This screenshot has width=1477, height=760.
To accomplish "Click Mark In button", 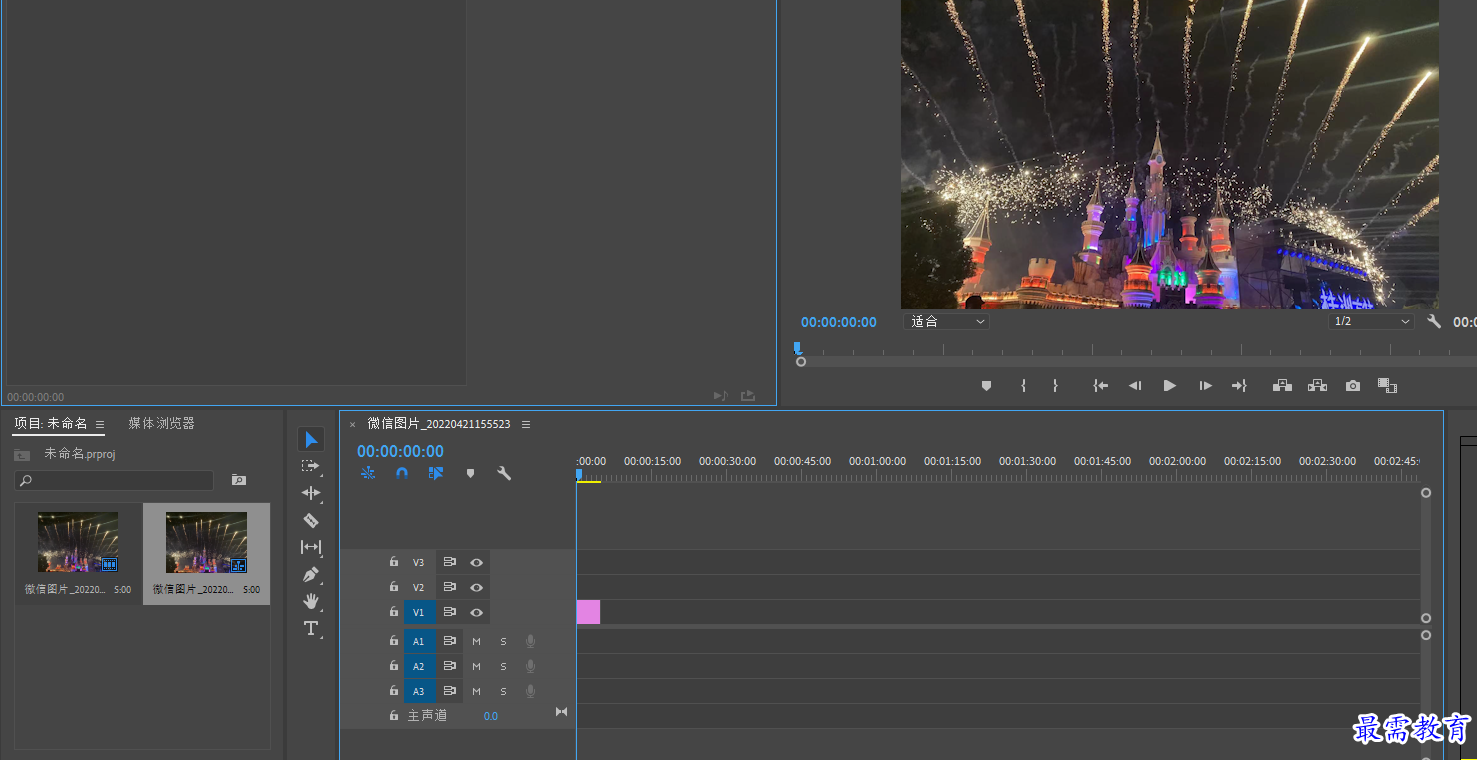I will pos(1023,385).
